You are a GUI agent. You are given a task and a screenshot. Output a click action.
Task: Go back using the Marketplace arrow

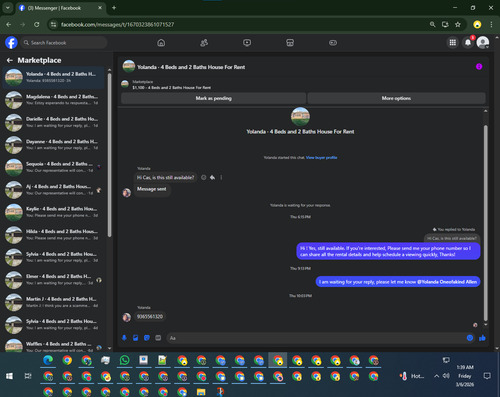(x=10, y=60)
